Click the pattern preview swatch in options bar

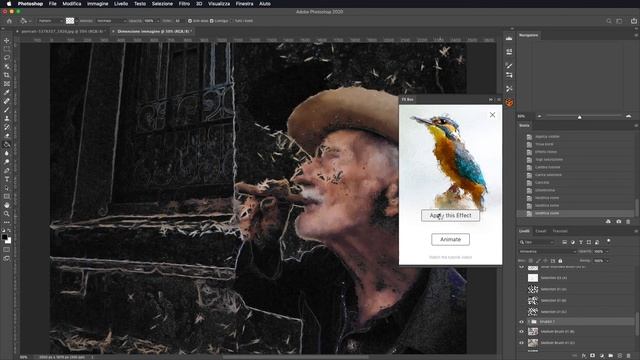click(70, 21)
